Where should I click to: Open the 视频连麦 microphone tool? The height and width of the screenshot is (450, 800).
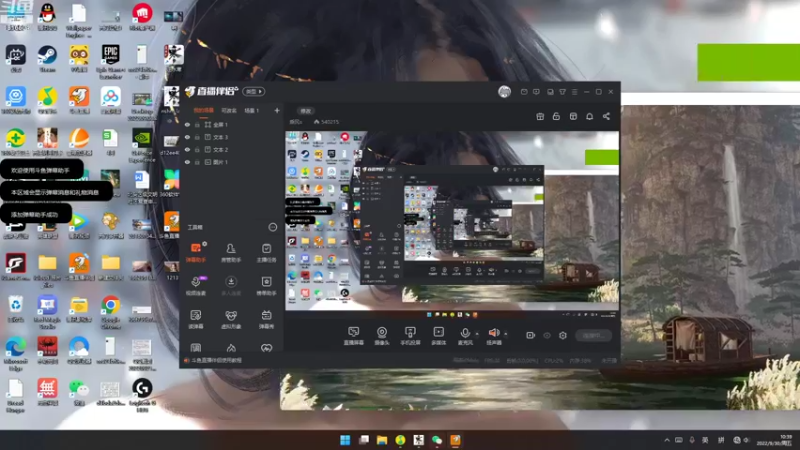pyautogui.click(x=196, y=286)
